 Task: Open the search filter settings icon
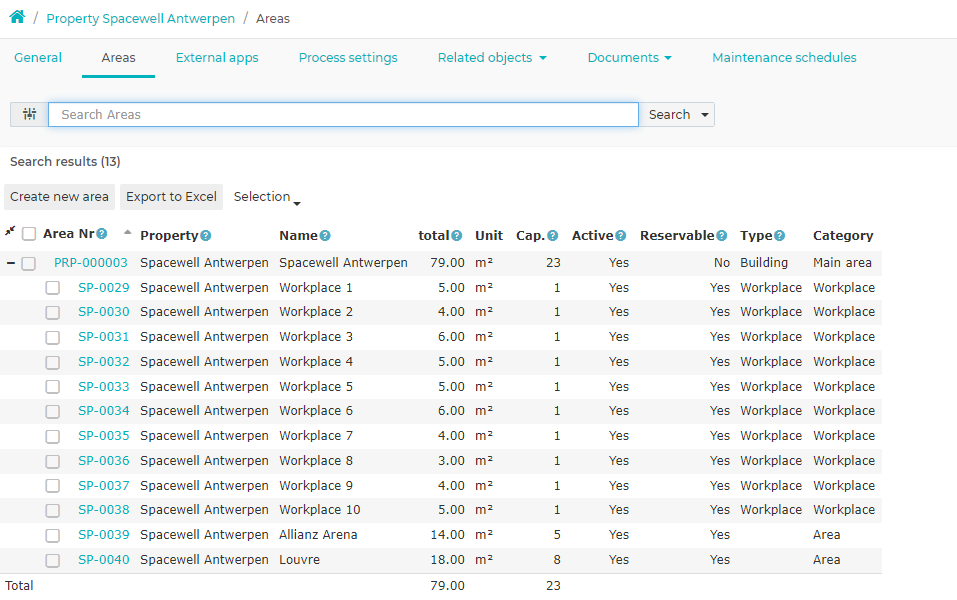(29, 114)
